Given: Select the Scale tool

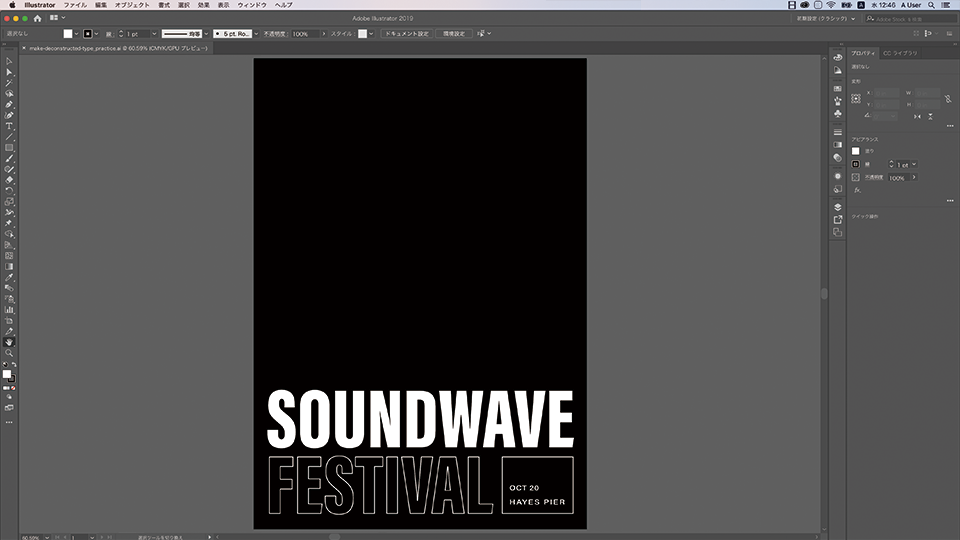Looking at the screenshot, I should pos(9,201).
